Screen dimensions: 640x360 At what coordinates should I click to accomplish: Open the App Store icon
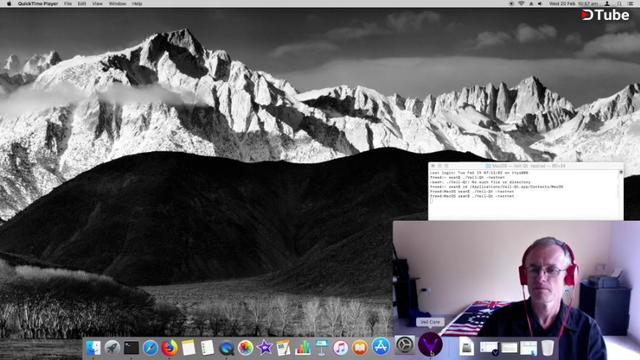point(380,347)
